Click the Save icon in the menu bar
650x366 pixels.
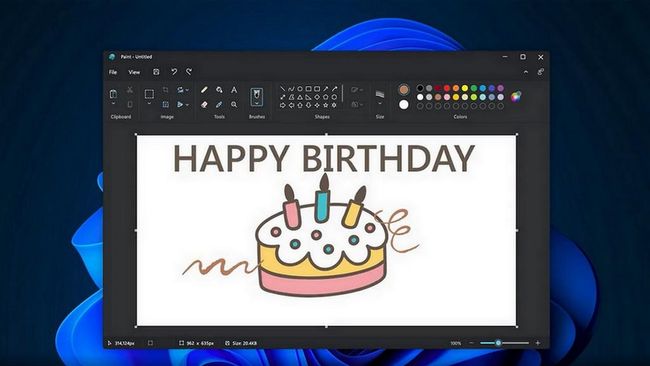[156, 72]
